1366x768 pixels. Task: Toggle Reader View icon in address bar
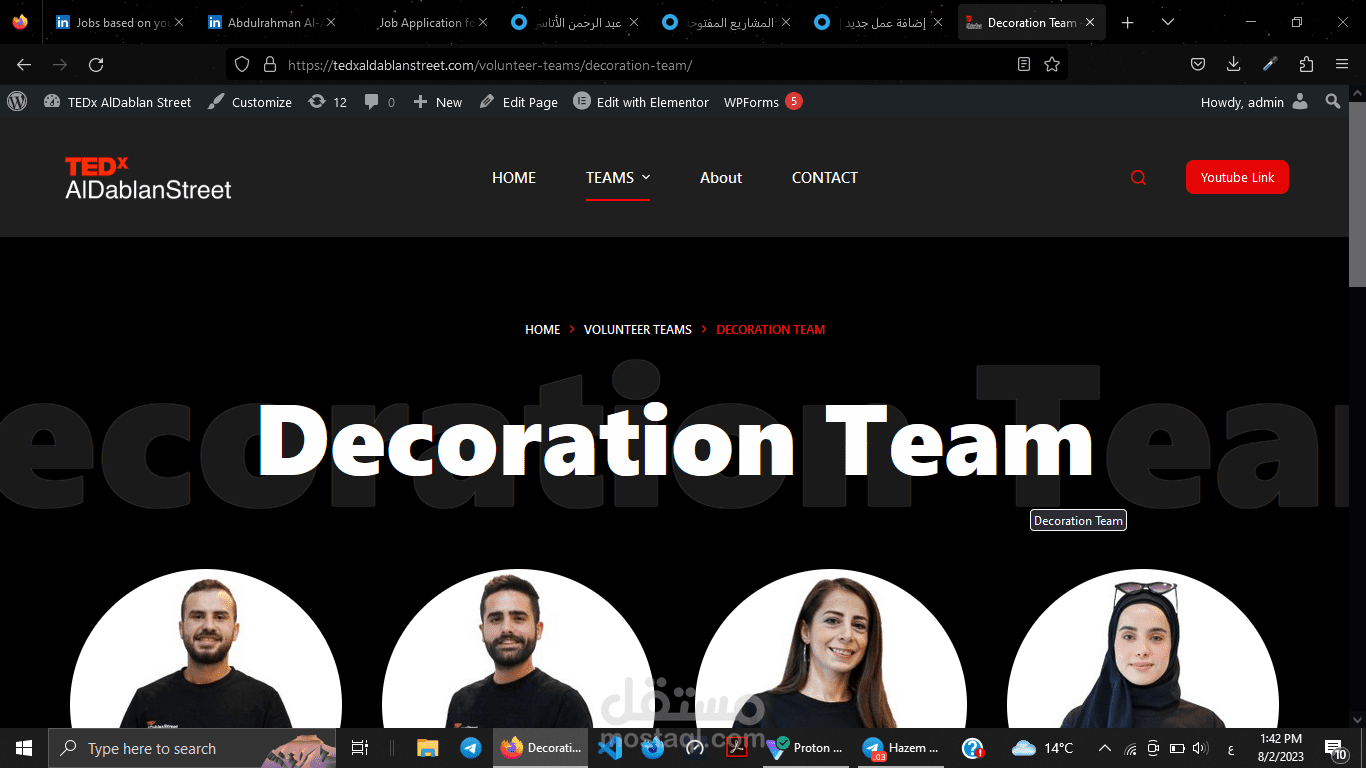coord(1024,64)
